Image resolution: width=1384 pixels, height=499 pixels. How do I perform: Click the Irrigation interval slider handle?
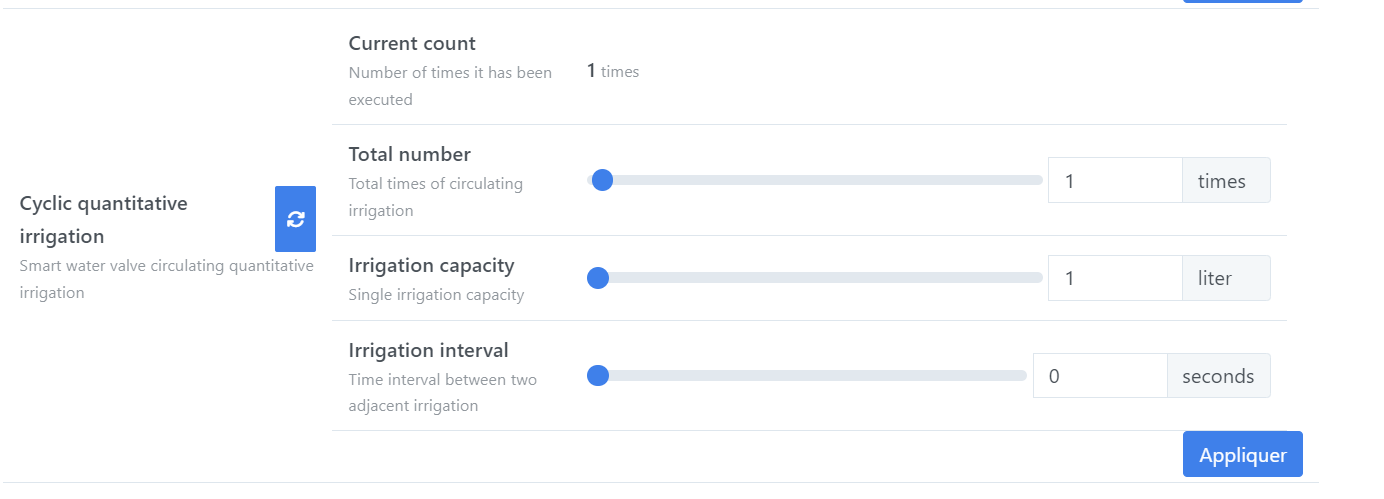click(x=598, y=376)
